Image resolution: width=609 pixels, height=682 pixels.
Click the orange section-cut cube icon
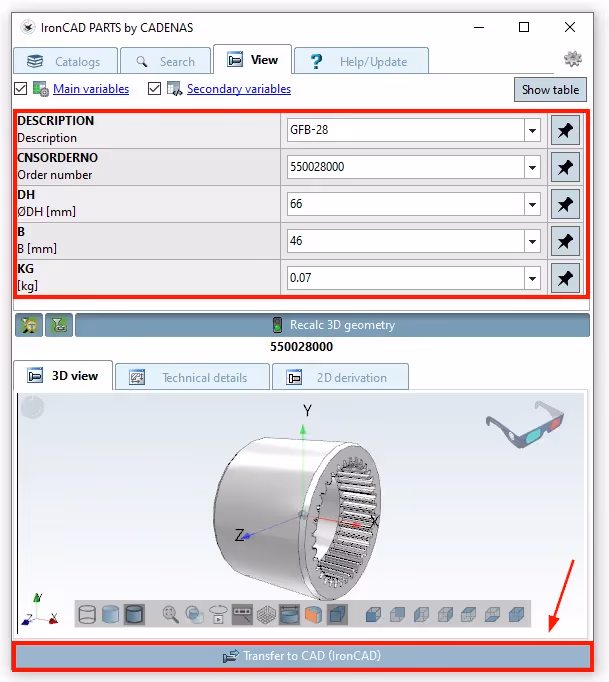click(313, 614)
